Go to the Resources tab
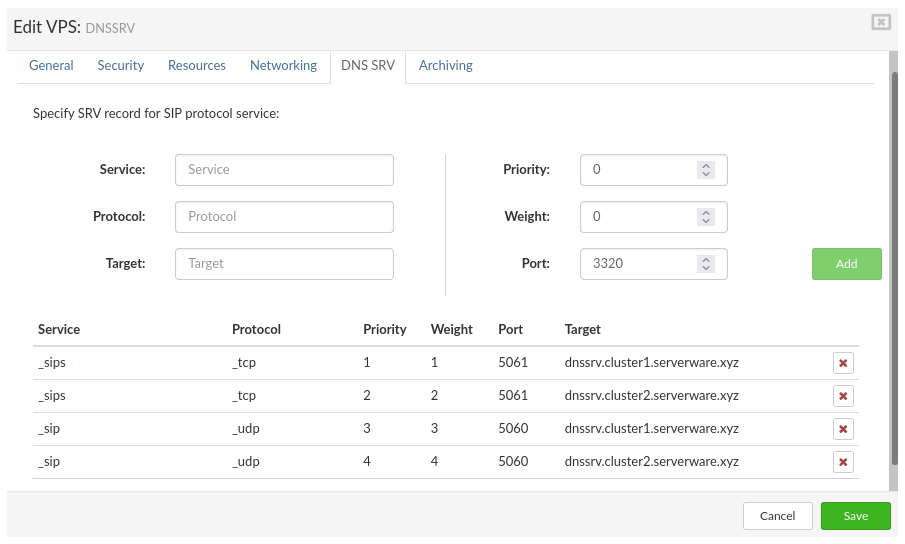This screenshot has width=905, height=544. click(197, 65)
